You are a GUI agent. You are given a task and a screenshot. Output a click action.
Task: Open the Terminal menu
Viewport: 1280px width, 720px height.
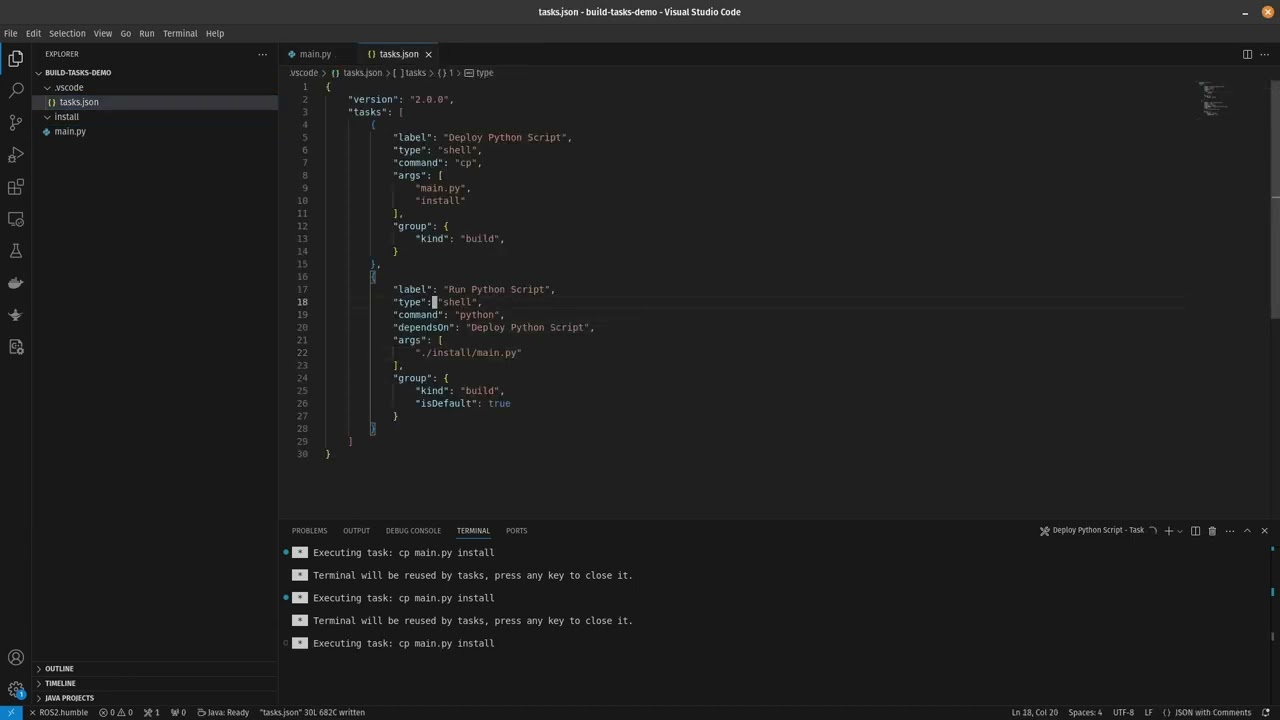(x=180, y=33)
